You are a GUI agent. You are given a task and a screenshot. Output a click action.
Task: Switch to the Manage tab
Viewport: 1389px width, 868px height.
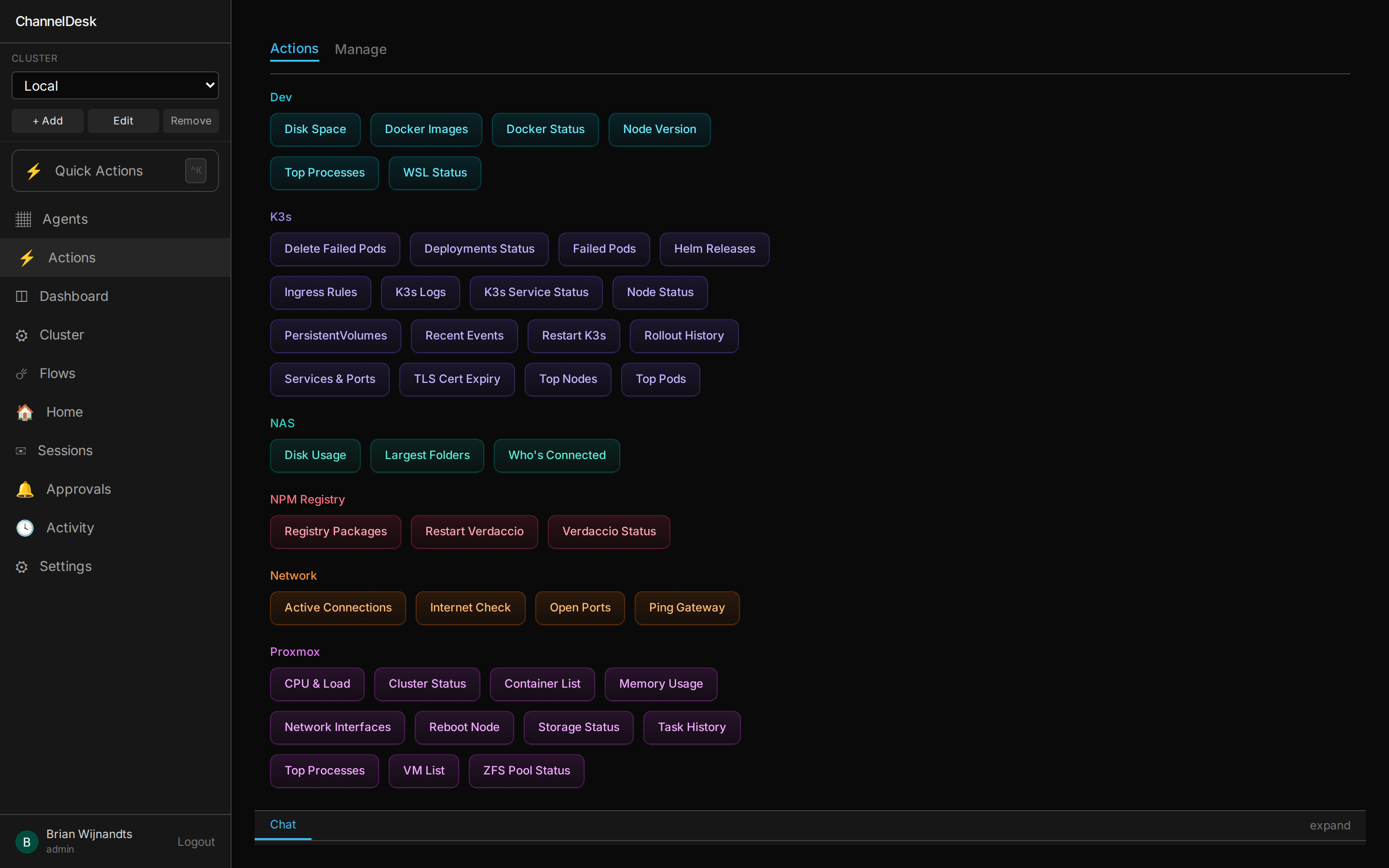tap(360, 49)
